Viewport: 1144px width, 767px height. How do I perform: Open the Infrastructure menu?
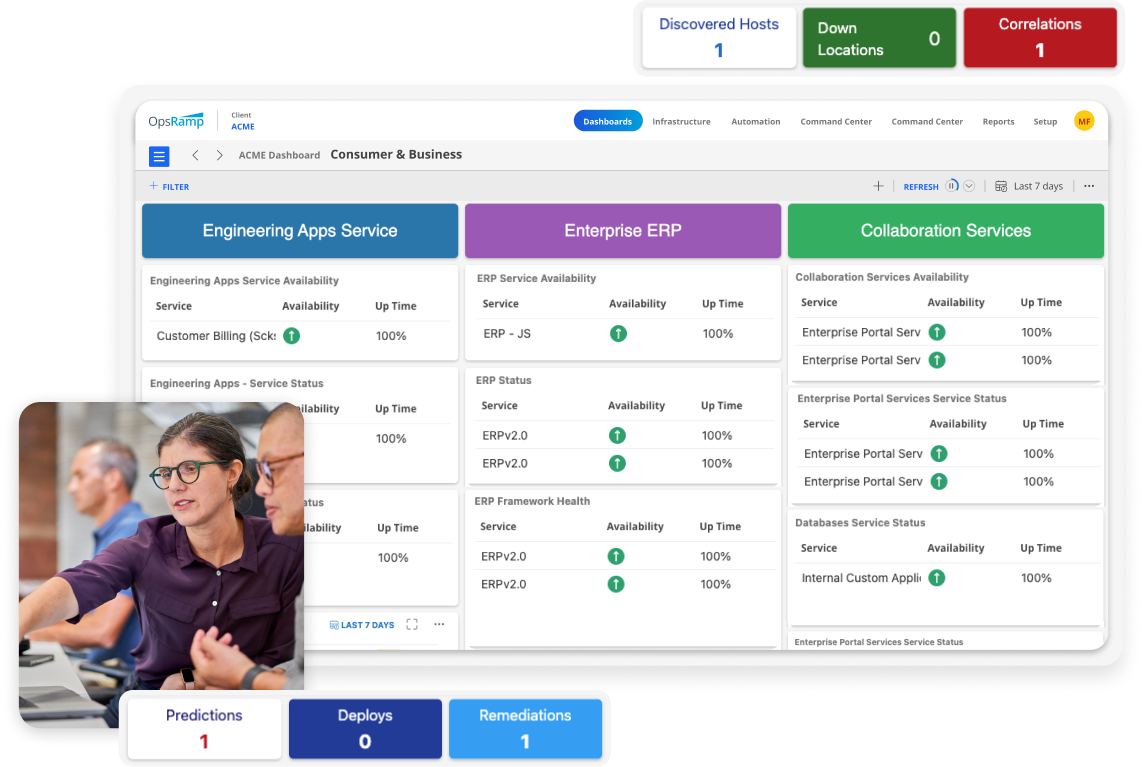pos(681,122)
